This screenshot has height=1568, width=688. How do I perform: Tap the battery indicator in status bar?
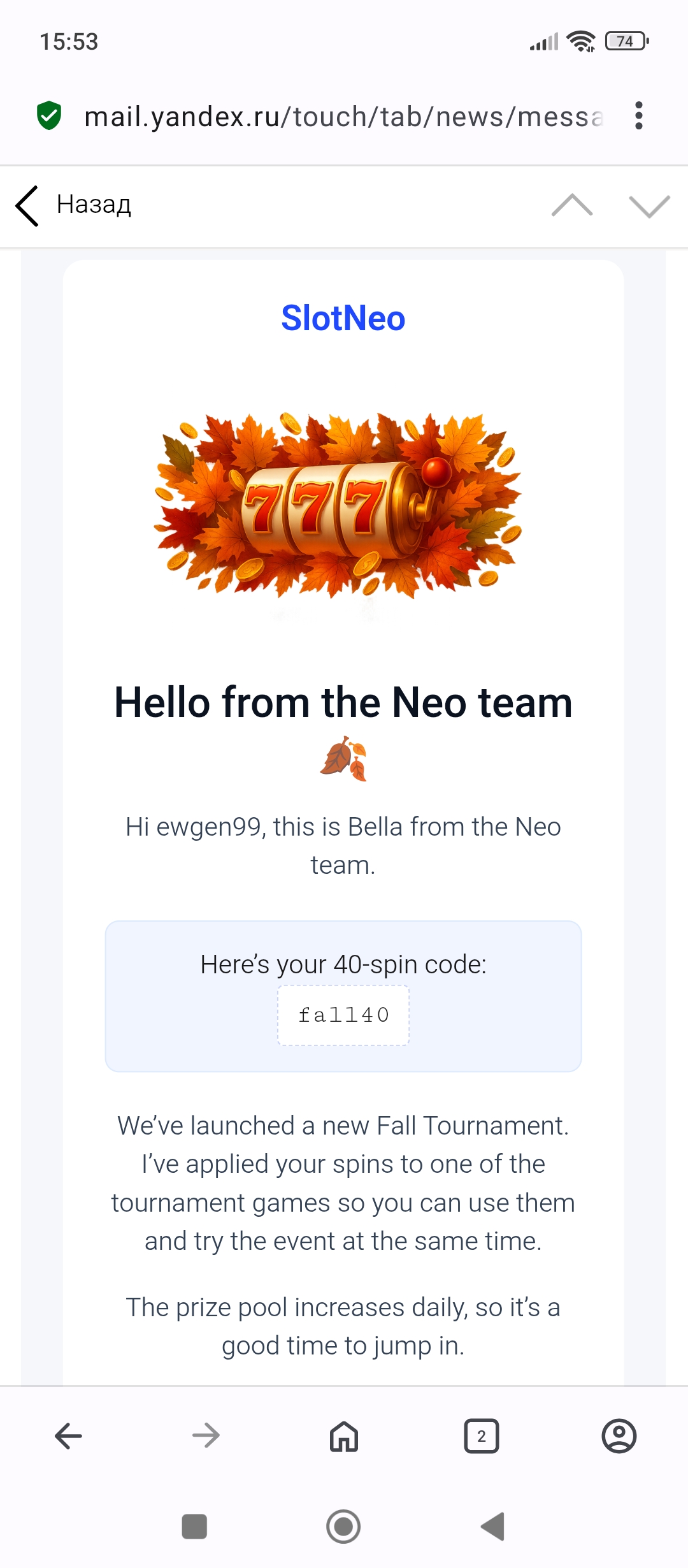[x=626, y=41]
